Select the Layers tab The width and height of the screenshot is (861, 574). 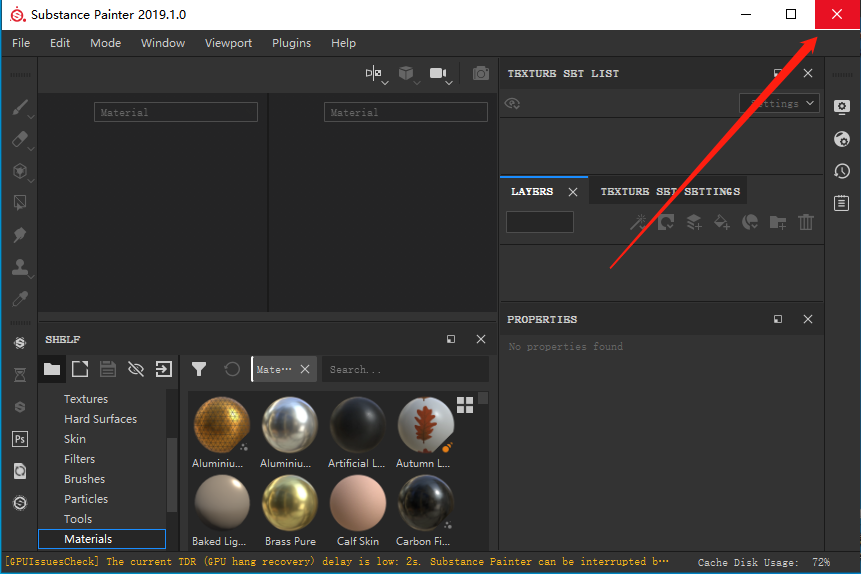pyautogui.click(x=532, y=191)
